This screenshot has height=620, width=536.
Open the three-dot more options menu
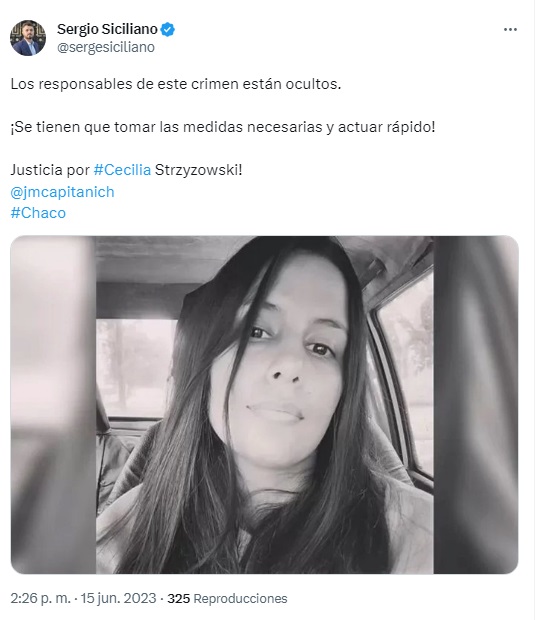510,30
